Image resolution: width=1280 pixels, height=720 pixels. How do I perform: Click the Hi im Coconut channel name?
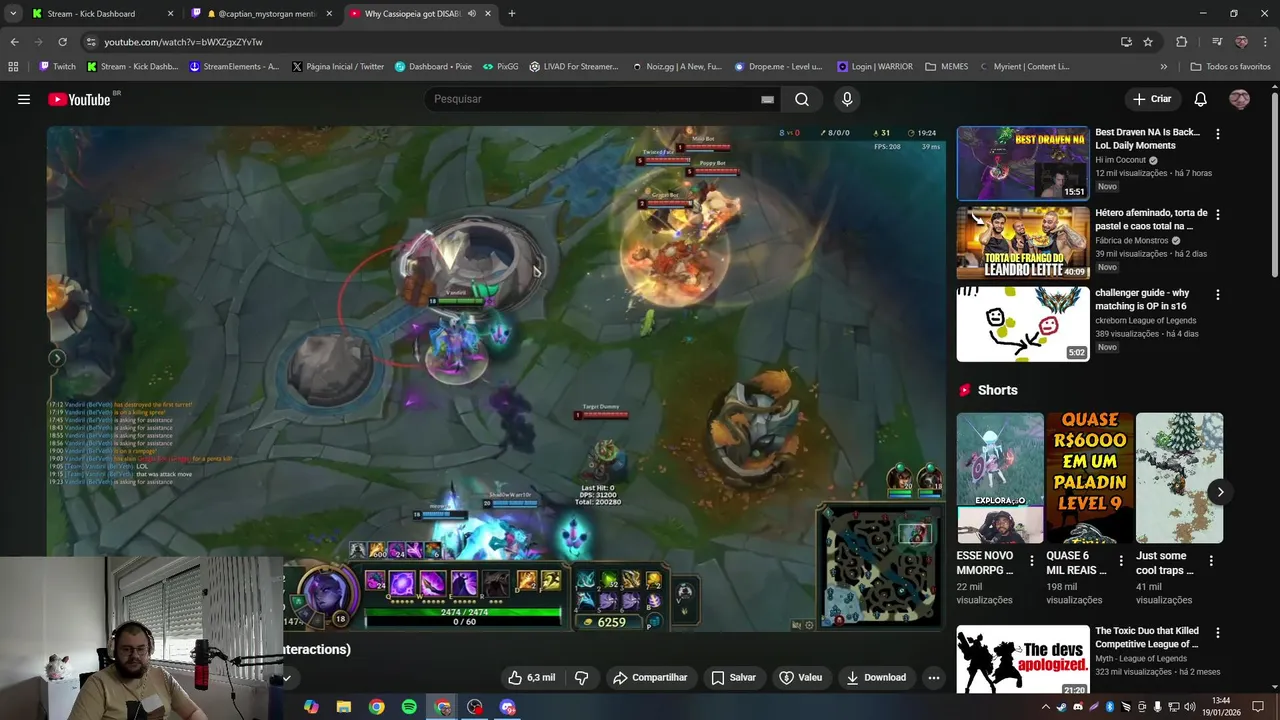(1121, 160)
